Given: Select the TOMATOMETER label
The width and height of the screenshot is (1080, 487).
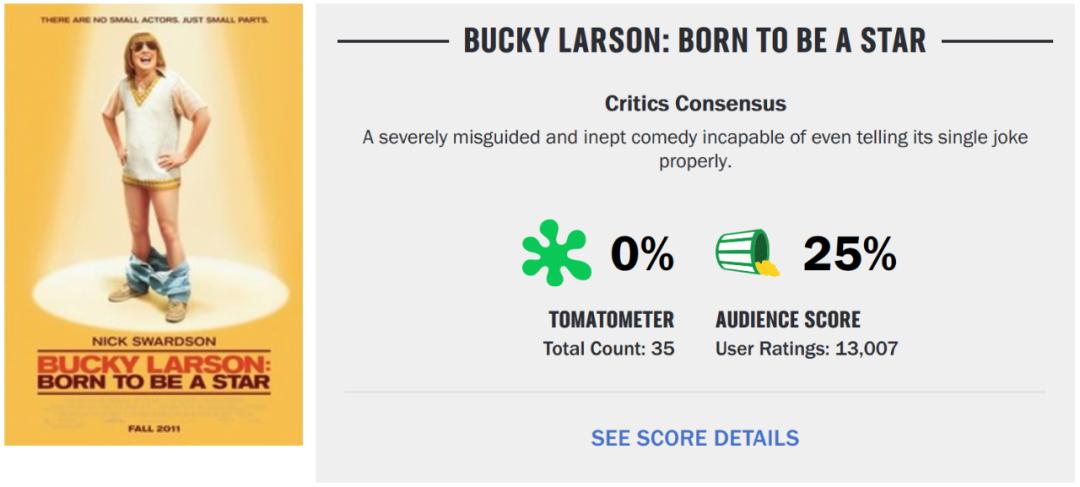Looking at the screenshot, I should coord(611,320).
